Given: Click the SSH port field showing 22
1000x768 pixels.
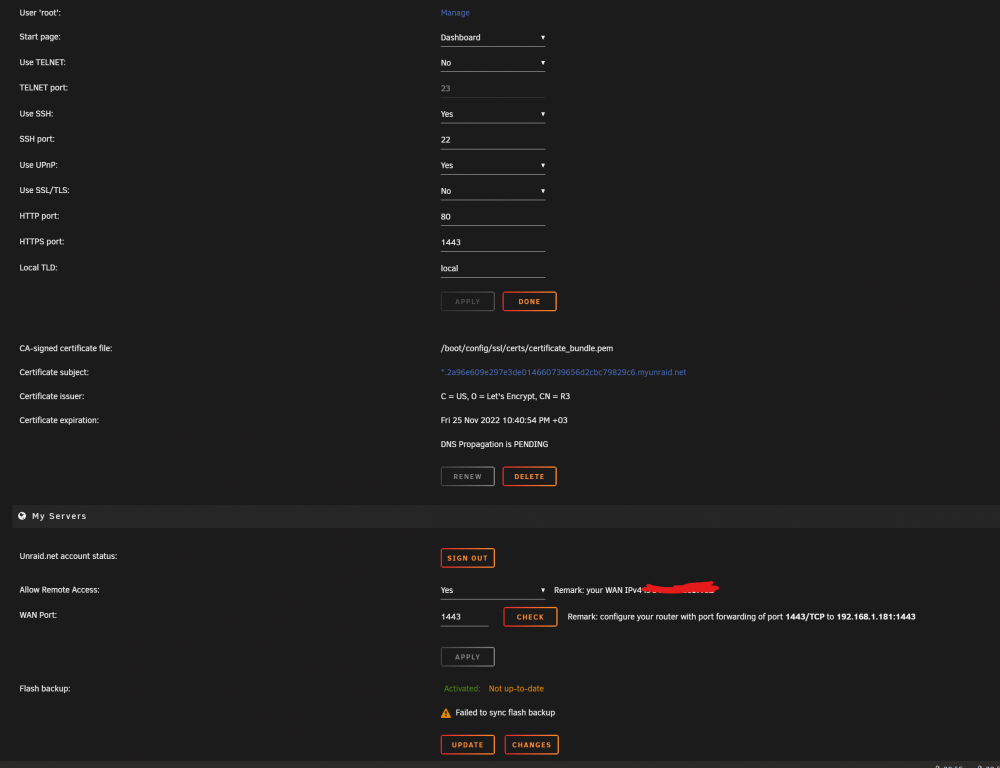Looking at the screenshot, I should pyautogui.click(x=492, y=140).
